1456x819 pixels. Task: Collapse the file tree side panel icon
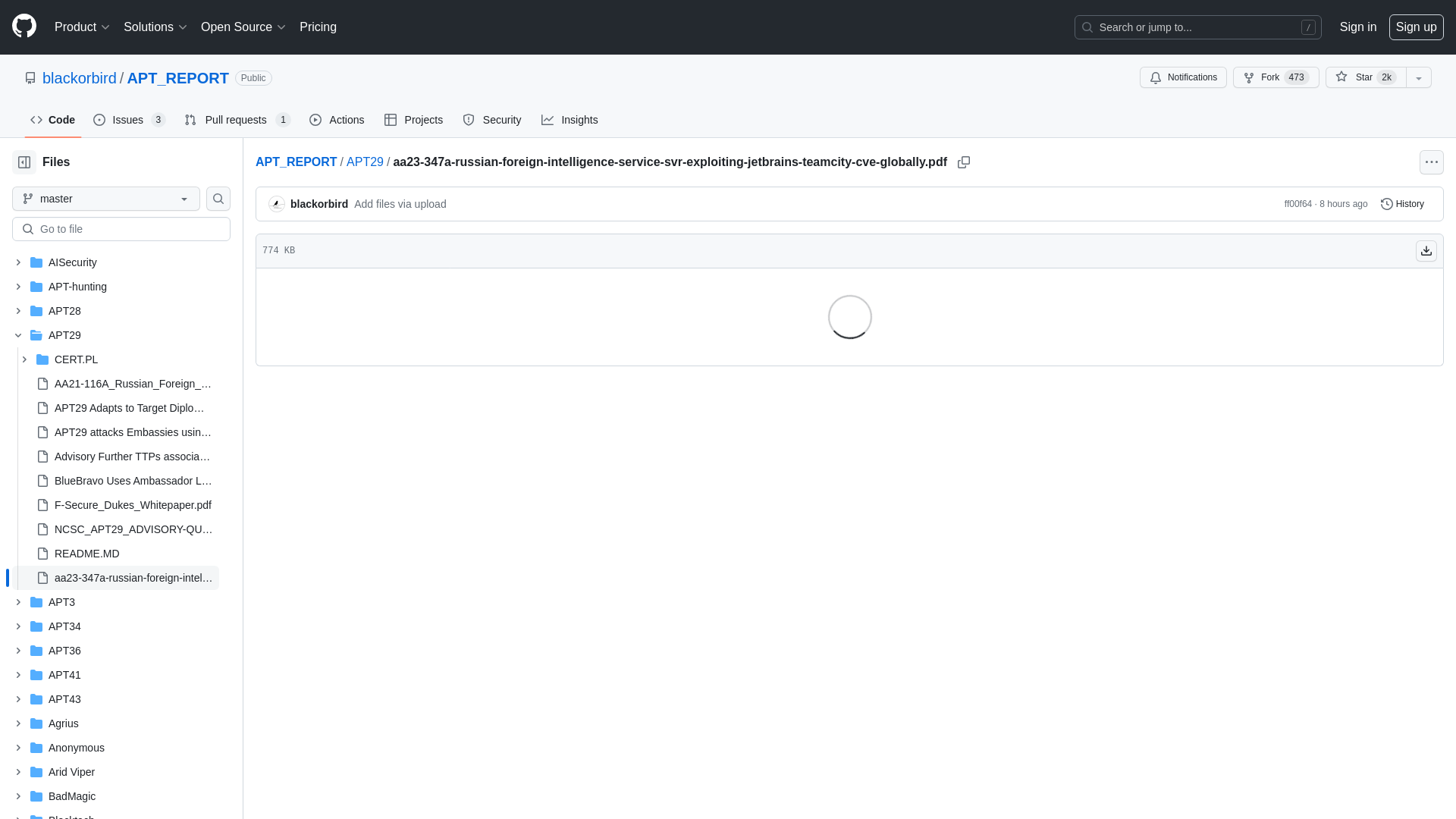click(24, 162)
